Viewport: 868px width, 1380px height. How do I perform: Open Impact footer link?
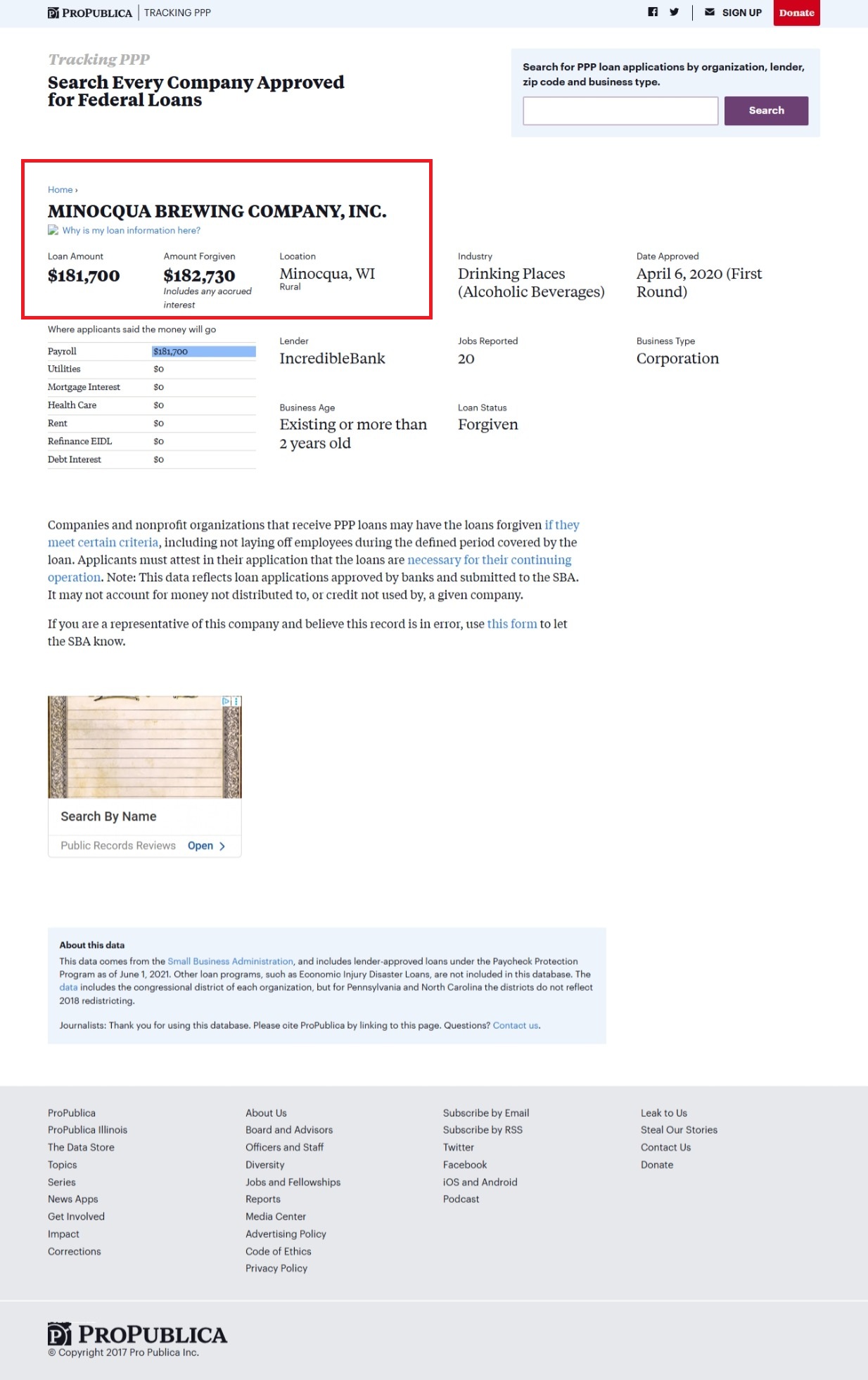(x=63, y=1234)
